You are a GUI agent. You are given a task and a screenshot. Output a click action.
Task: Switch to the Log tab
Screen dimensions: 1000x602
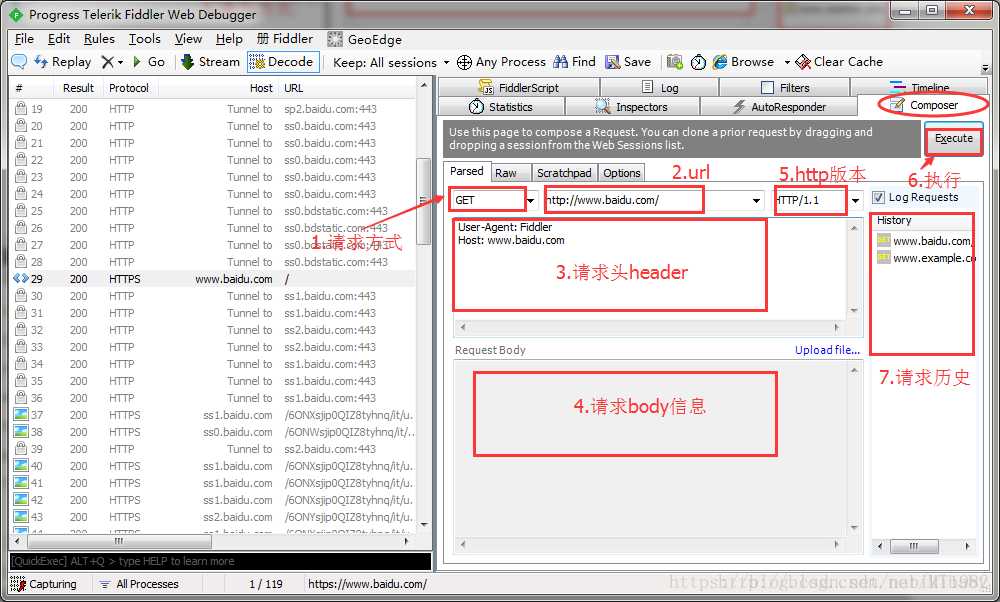click(659, 87)
